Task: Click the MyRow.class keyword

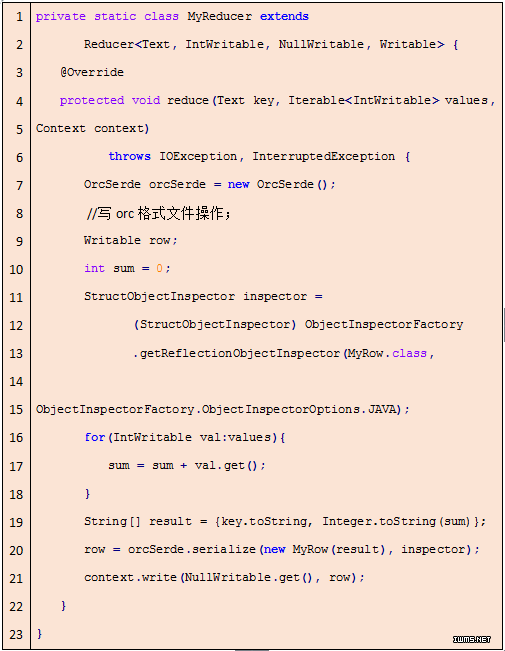Action: click(x=409, y=353)
